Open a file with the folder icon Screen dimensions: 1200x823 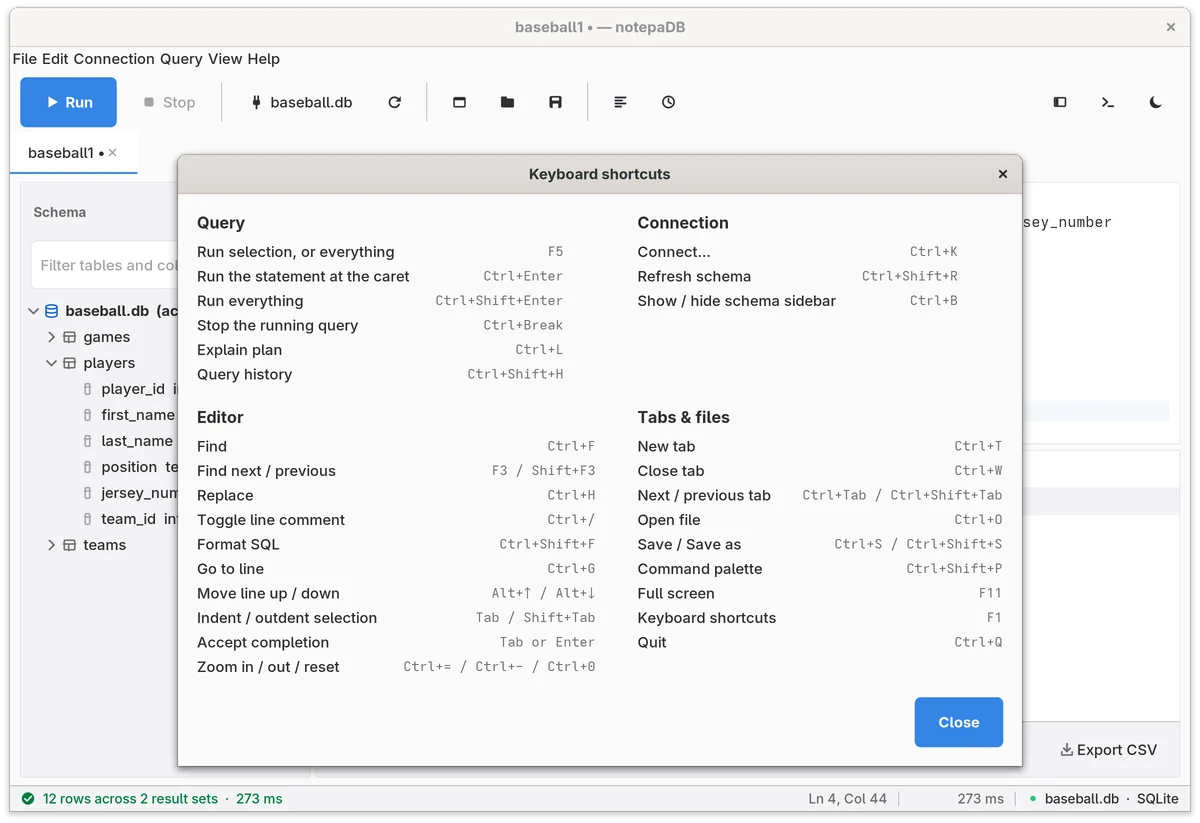507,102
